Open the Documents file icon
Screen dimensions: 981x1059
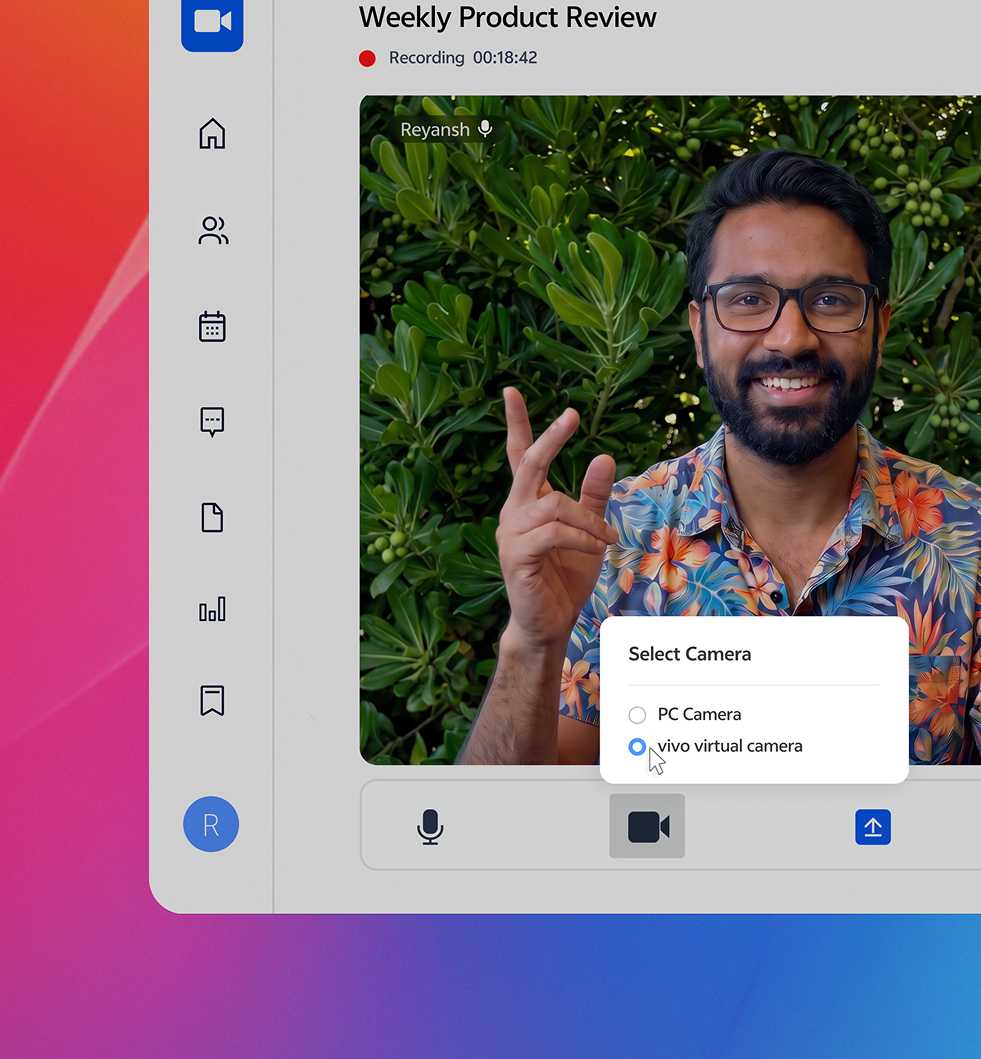212,518
